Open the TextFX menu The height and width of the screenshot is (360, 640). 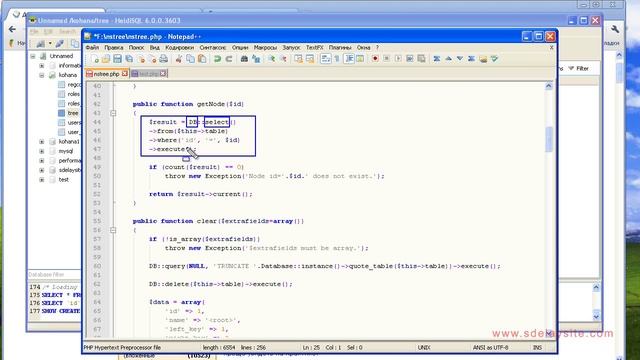[314, 48]
